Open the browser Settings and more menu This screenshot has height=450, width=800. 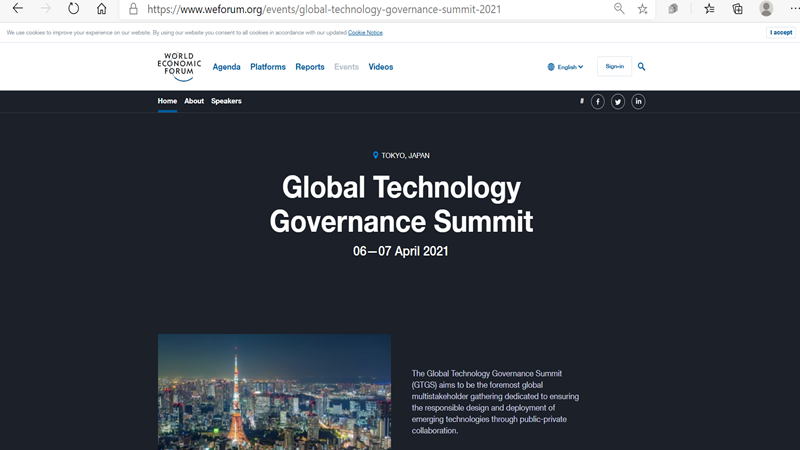tap(794, 9)
